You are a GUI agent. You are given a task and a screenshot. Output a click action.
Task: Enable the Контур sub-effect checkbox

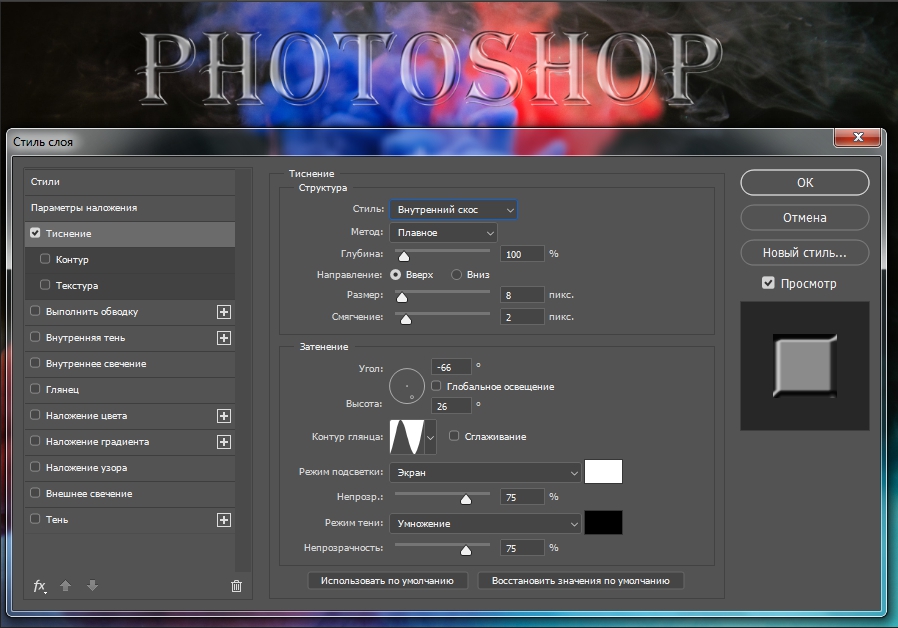click(45, 259)
